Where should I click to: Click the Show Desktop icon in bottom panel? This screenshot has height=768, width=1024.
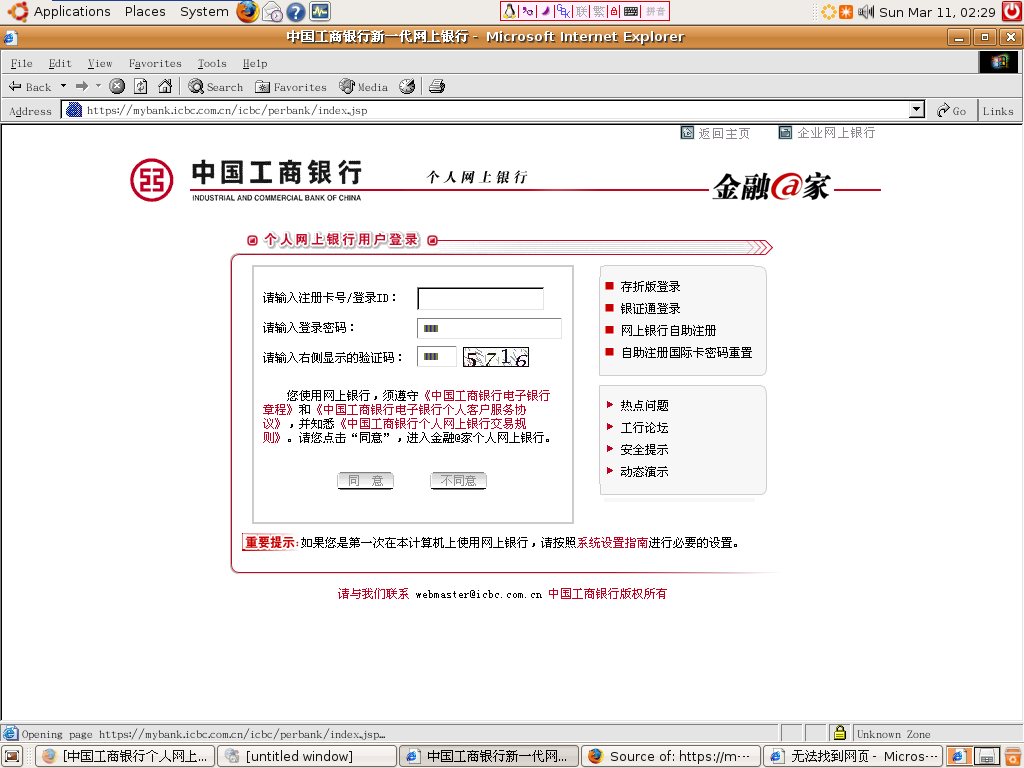tap(12, 756)
